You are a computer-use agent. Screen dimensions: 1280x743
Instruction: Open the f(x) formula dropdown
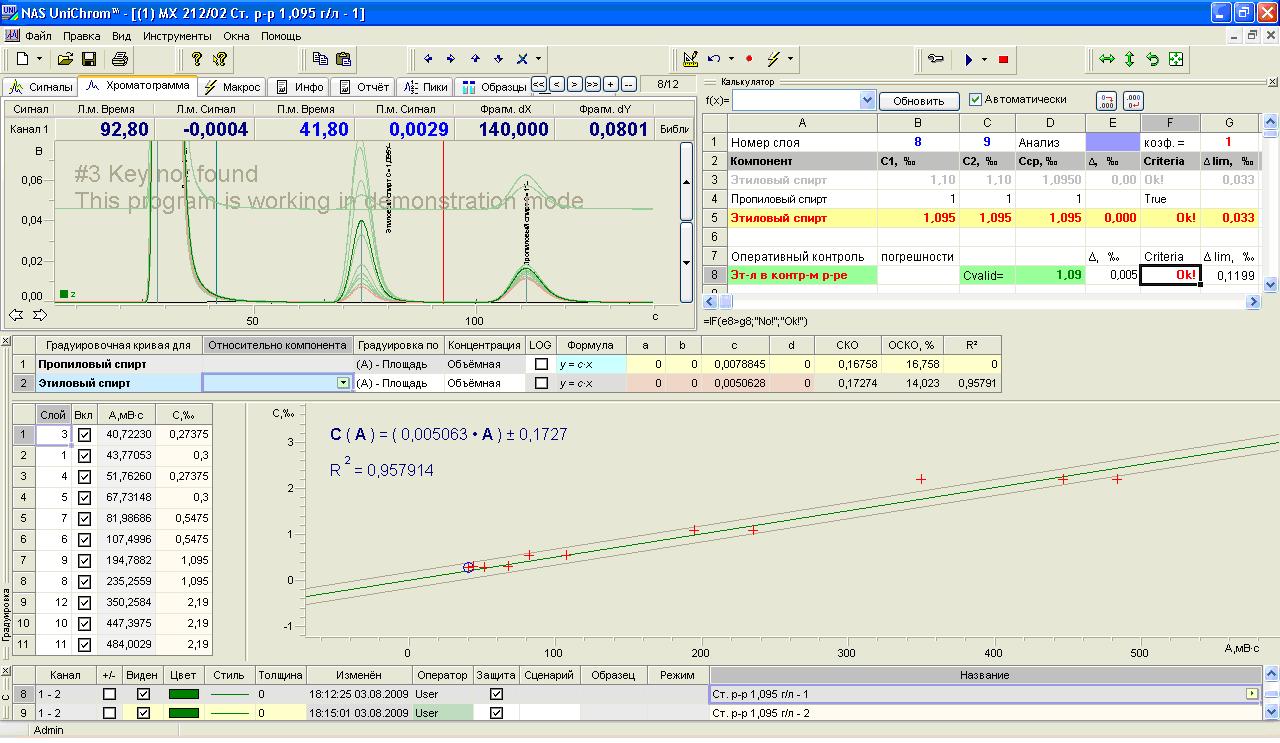pyautogui.click(x=867, y=100)
